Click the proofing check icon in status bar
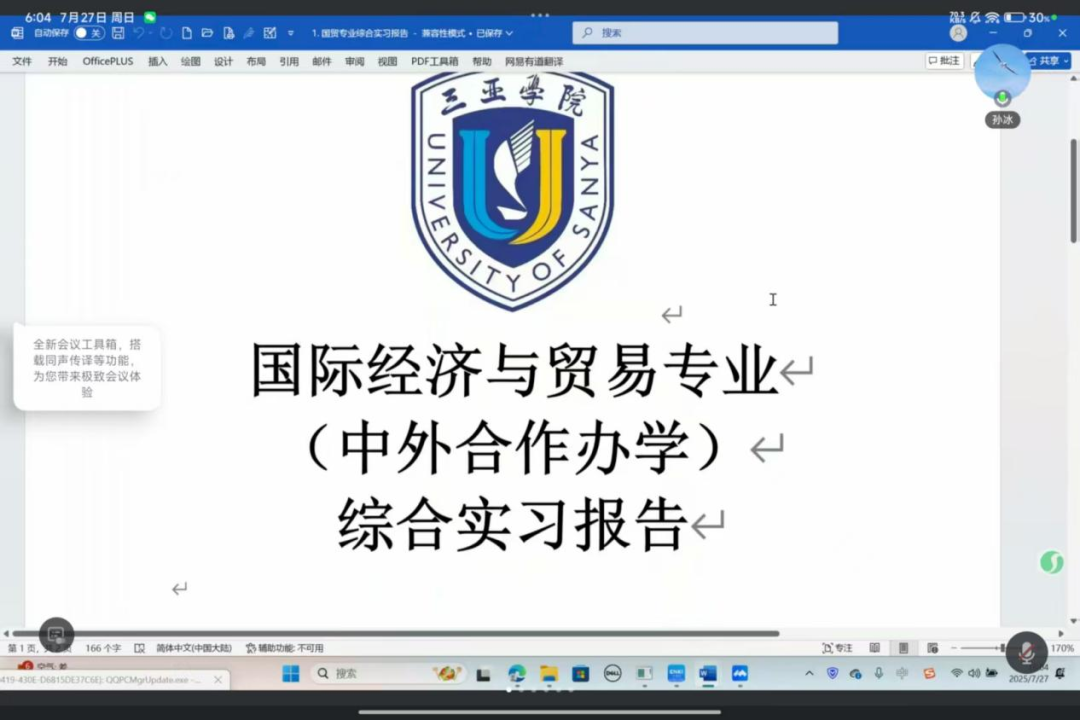This screenshot has height=720, width=1080. 140,648
